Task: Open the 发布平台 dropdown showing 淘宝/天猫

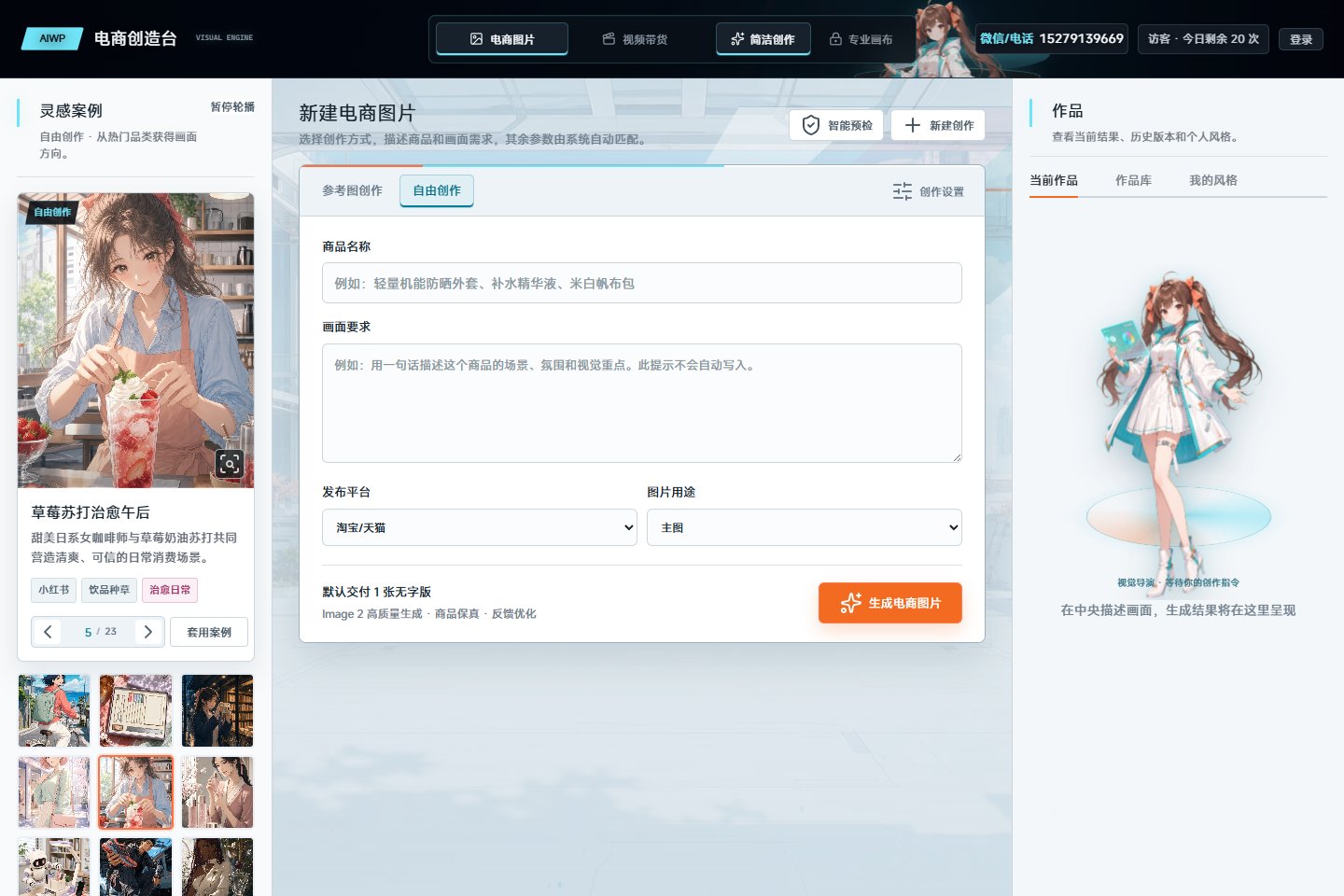Action: (480, 527)
